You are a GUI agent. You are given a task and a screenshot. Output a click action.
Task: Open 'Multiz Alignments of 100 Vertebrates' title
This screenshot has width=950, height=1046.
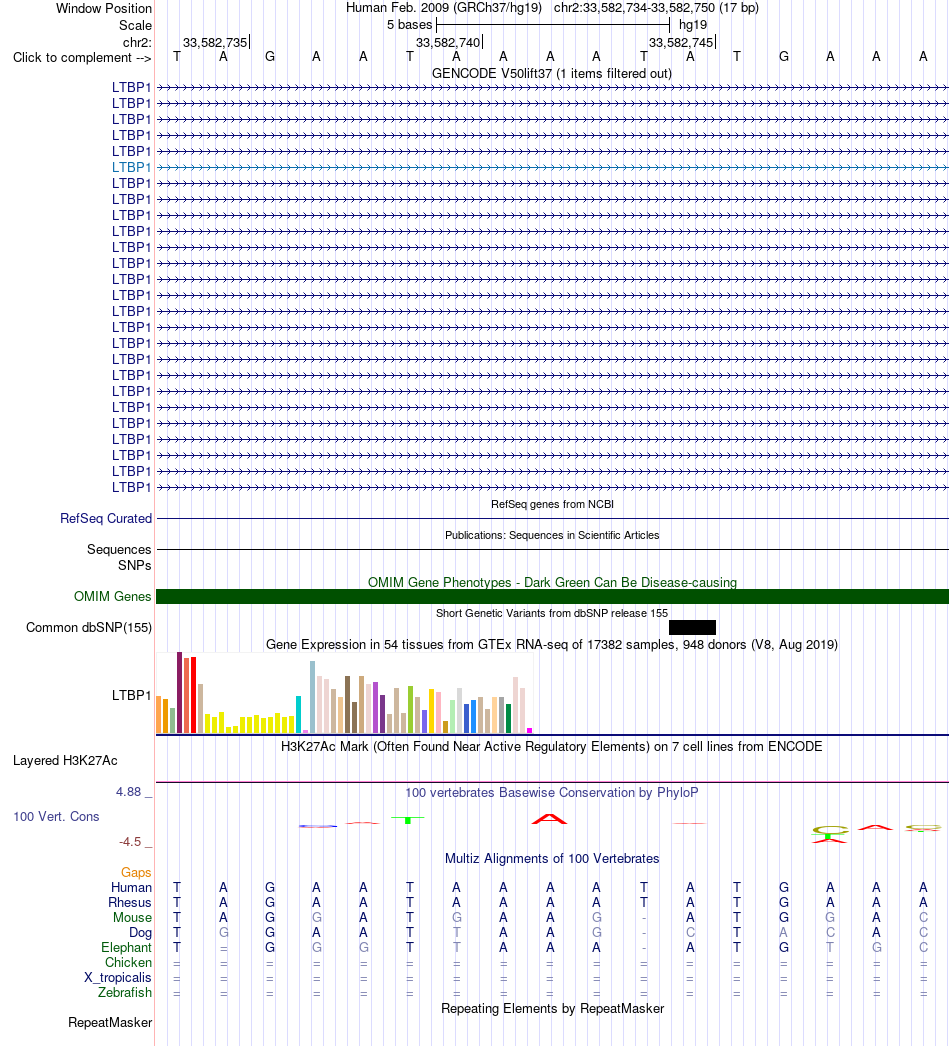(552, 859)
